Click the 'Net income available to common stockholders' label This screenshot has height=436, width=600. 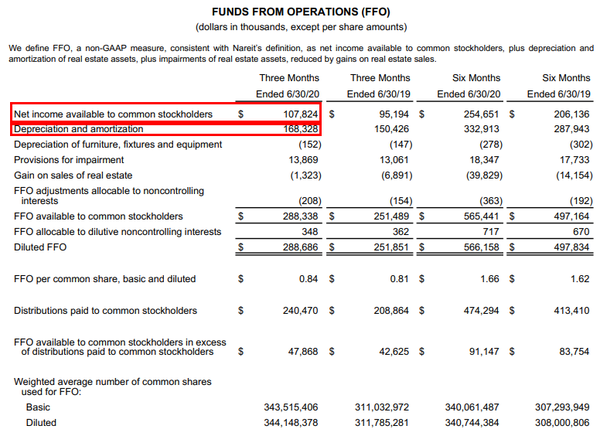[113, 114]
